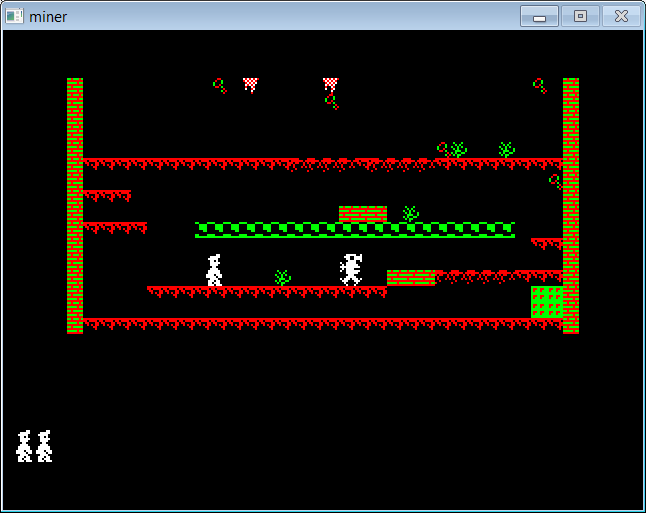Image resolution: width=646 pixels, height=513 pixels.
Task: Click the key hanging below the second stalactite
Action: [332, 101]
